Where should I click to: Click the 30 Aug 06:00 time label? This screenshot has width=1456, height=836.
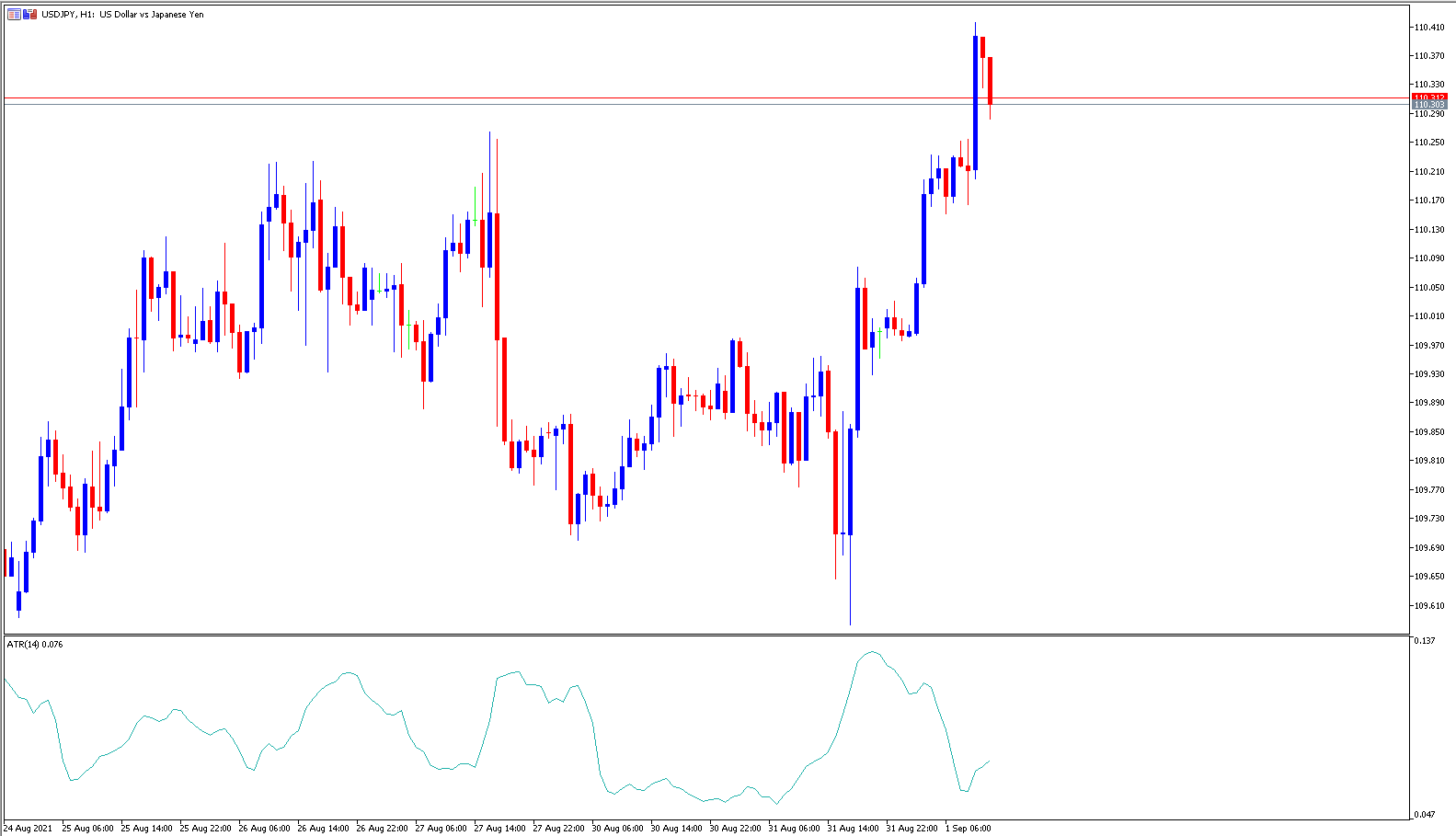click(617, 829)
